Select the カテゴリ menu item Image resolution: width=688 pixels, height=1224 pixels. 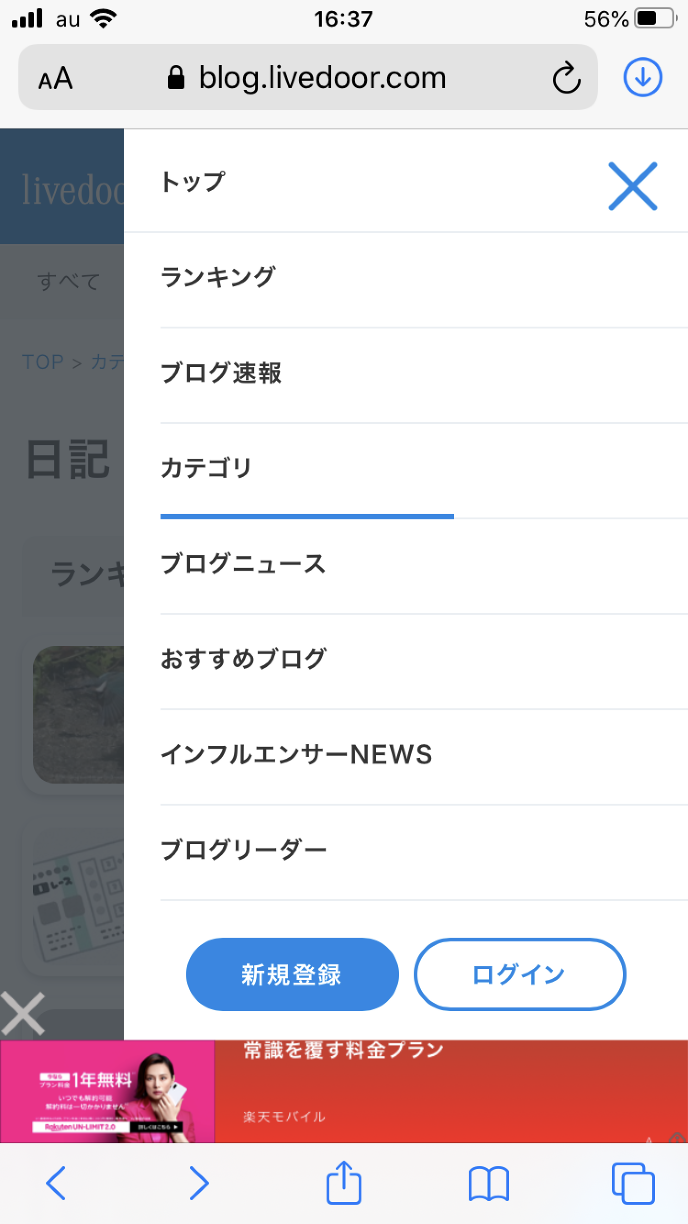tap(207, 468)
